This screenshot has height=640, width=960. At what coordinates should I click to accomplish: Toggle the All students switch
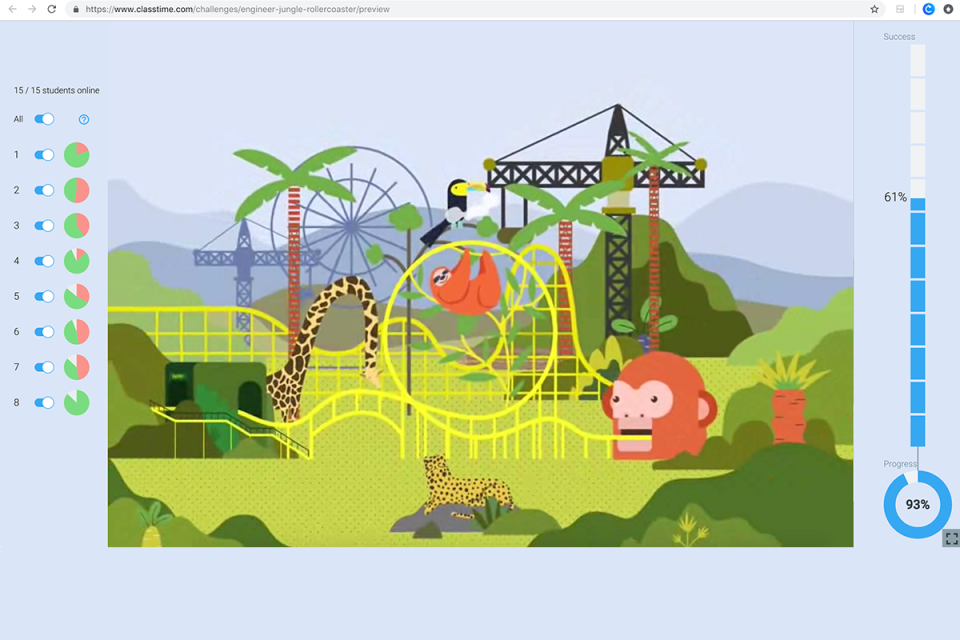coord(44,119)
